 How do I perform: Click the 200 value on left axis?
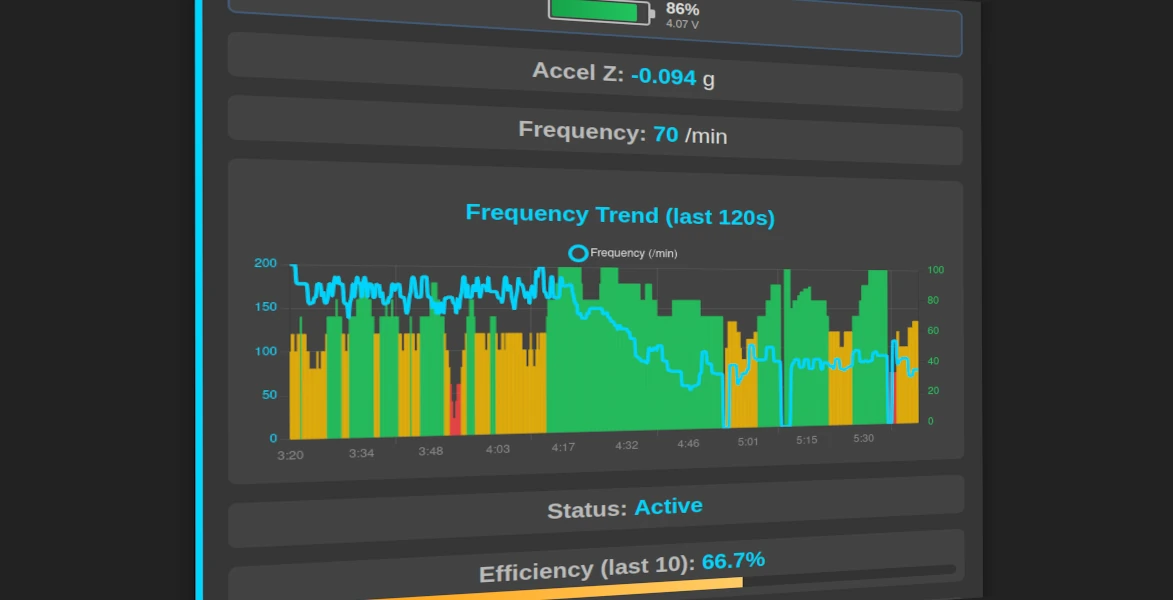click(x=266, y=263)
